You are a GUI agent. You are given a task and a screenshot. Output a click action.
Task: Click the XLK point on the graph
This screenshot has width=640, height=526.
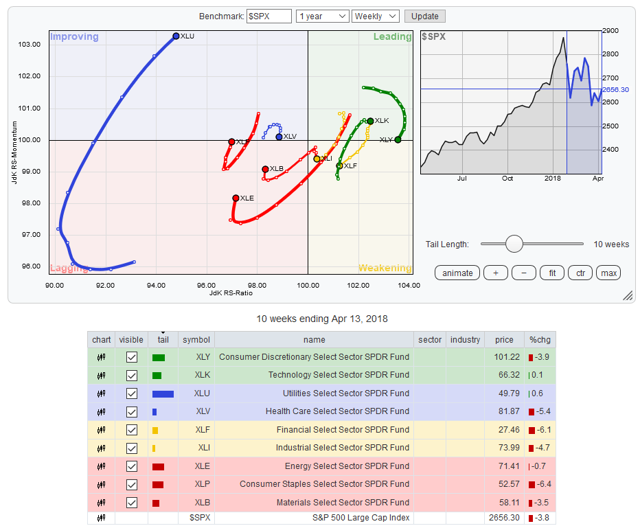(x=370, y=121)
